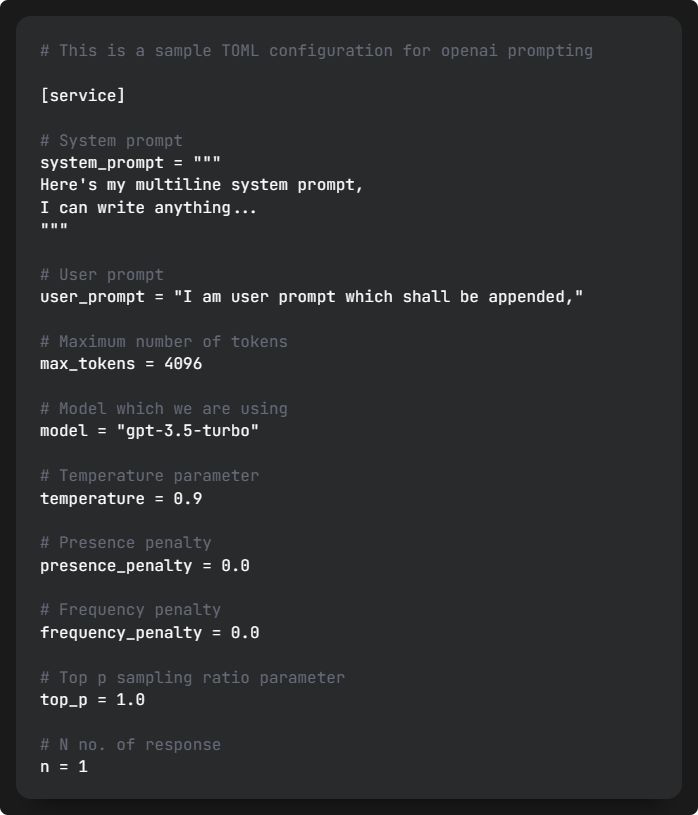
Task: Click the [service] section header
Action: [83, 96]
